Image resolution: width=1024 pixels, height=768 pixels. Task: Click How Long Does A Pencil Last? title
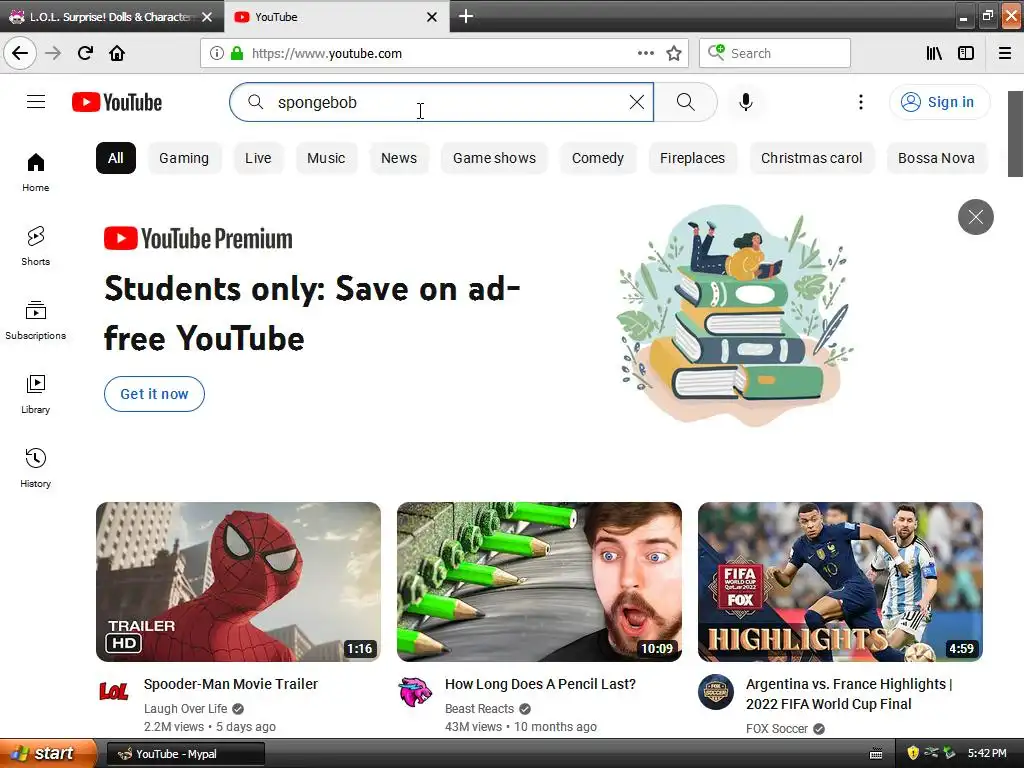(x=540, y=684)
